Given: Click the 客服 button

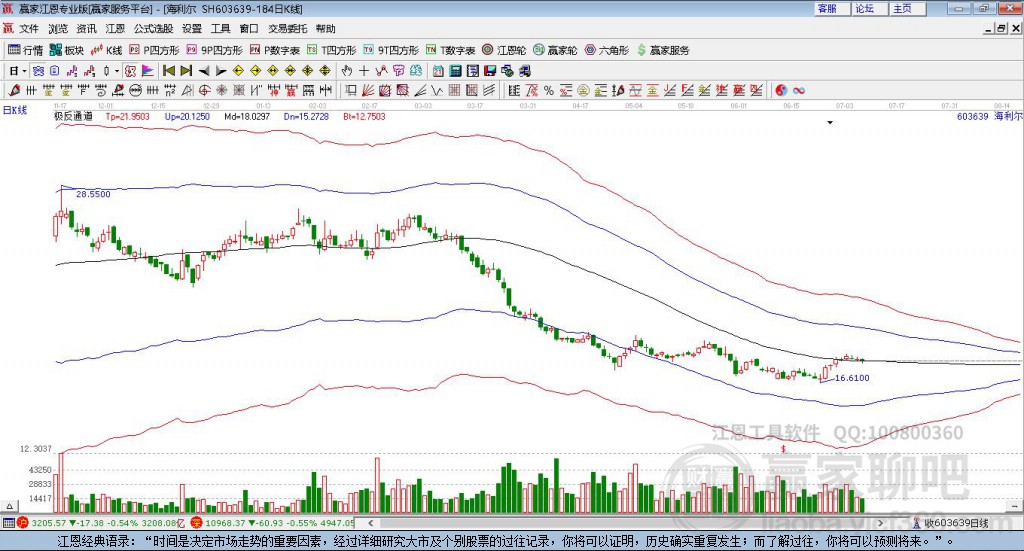Looking at the screenshot, I should coord(827,8).
